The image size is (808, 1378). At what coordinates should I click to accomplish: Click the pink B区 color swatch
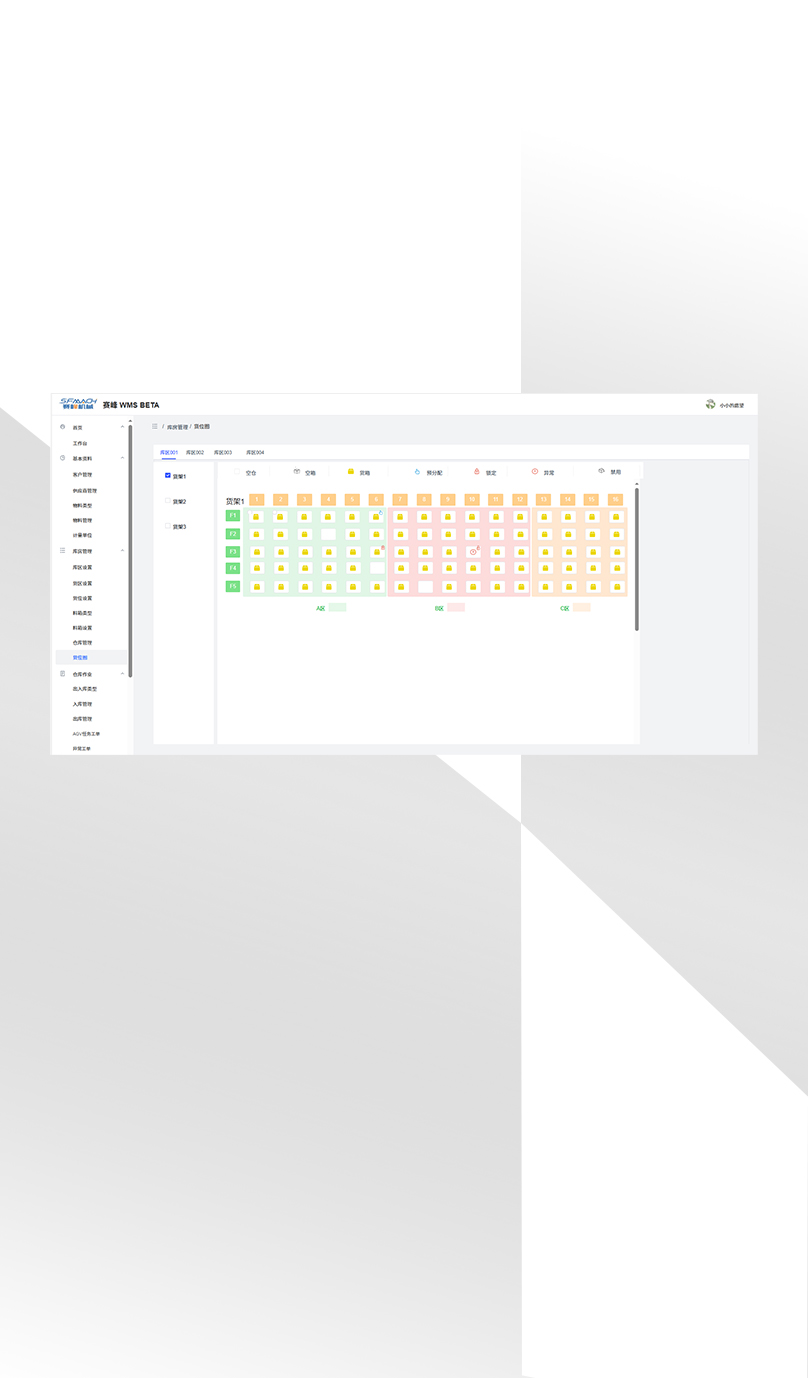tap(456, 608)
